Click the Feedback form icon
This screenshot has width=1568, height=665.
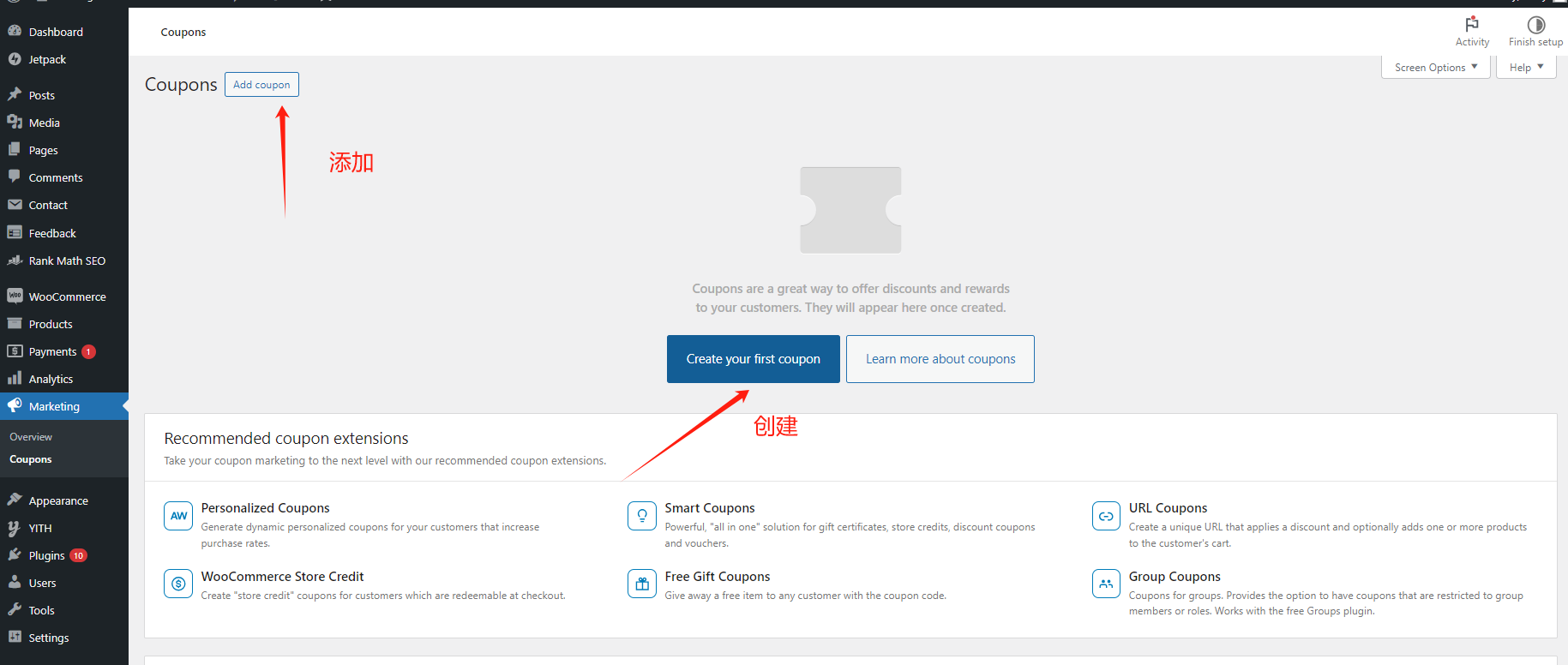(15, 232)
